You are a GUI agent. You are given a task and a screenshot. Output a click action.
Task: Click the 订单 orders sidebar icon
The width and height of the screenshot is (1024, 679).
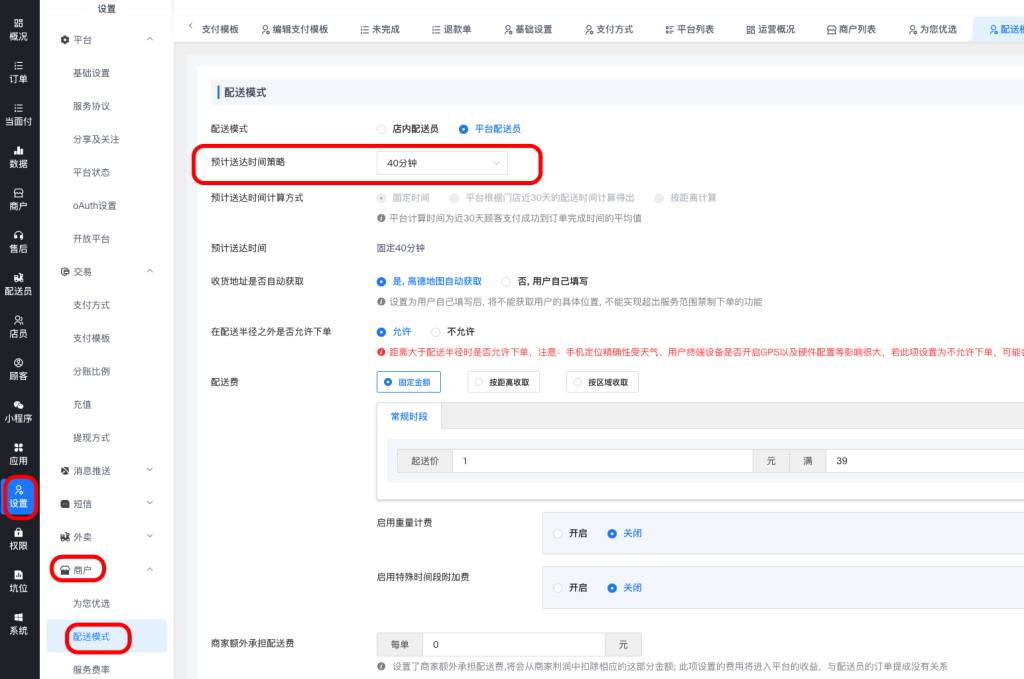coord(18,71)
